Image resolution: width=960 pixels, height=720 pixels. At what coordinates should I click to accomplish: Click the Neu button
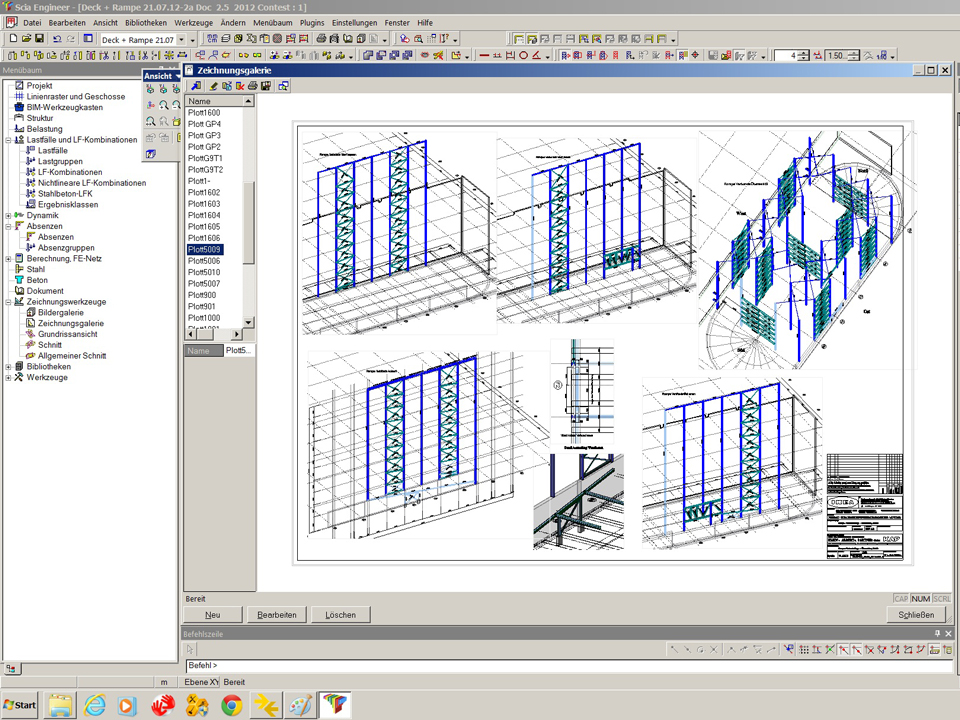pyautogui.click(x=213, y=615)
